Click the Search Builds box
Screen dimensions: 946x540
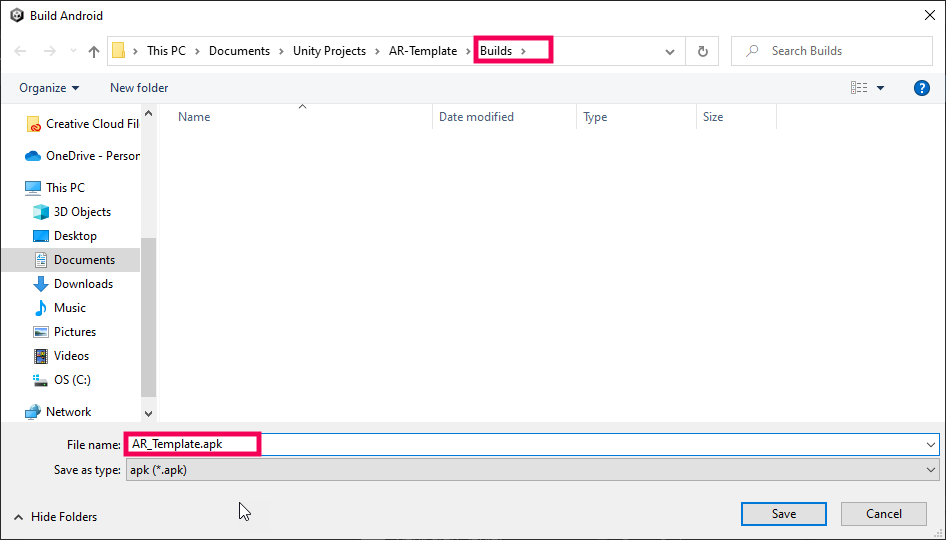[840, 51]
